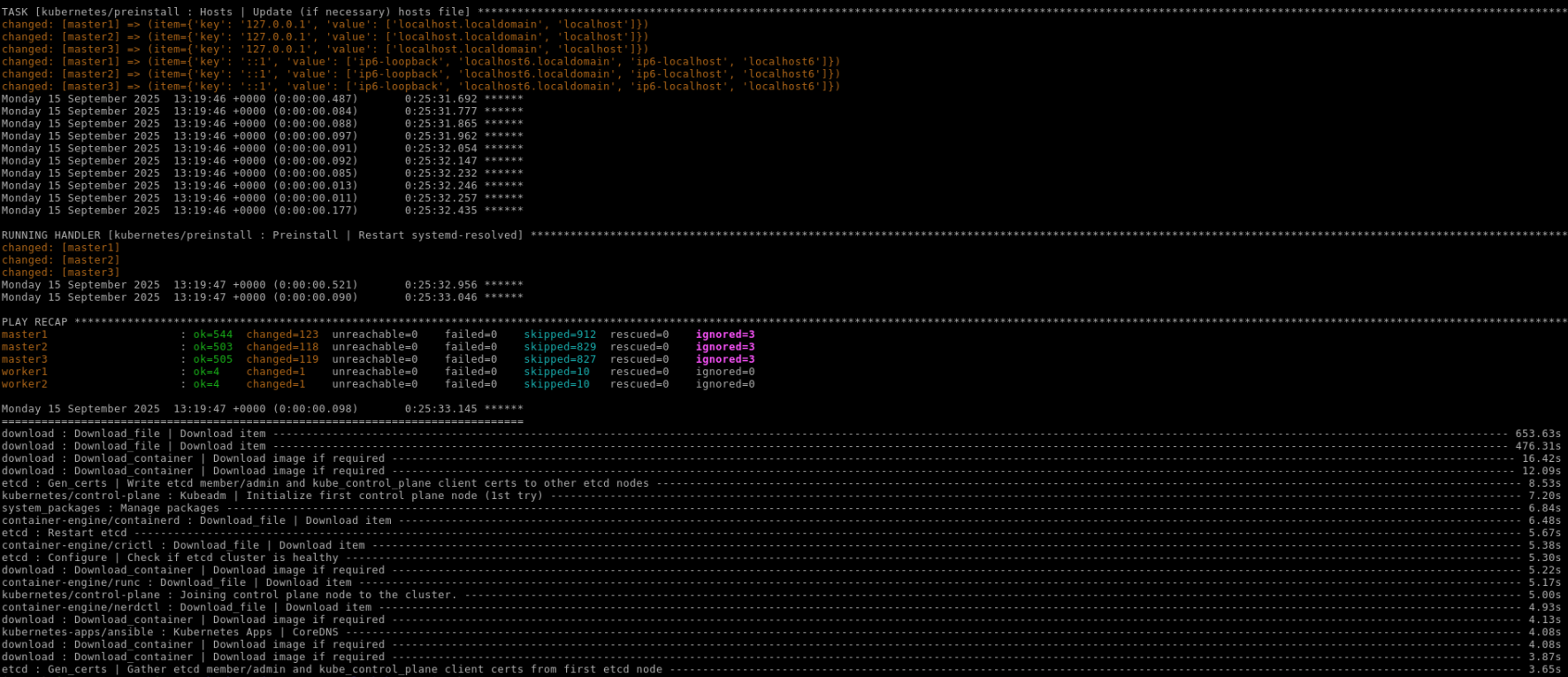Click the 'etcd : Restart etcd' line
This screenshot has width=1568, height=677.
781,533
